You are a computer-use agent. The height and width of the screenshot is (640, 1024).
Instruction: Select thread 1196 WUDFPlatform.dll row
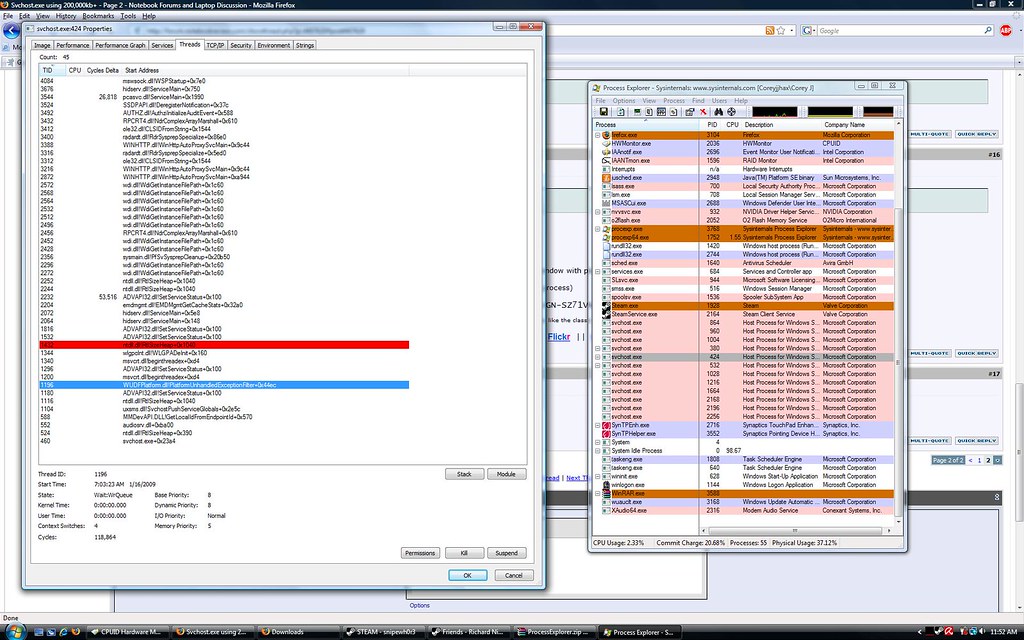pyautogui.click(x=224, y=385)
